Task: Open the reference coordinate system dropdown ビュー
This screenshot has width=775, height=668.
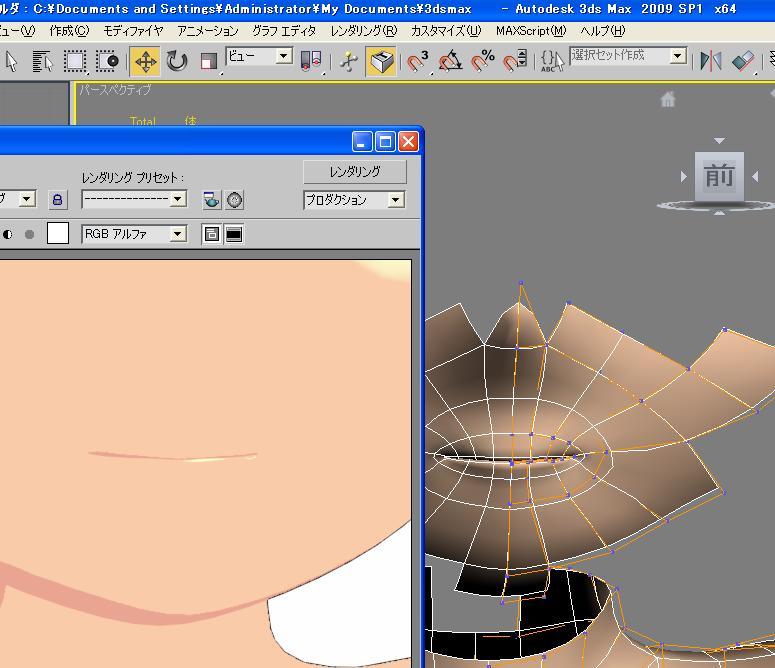Action: pyautogui.click(x=259, y=56)
